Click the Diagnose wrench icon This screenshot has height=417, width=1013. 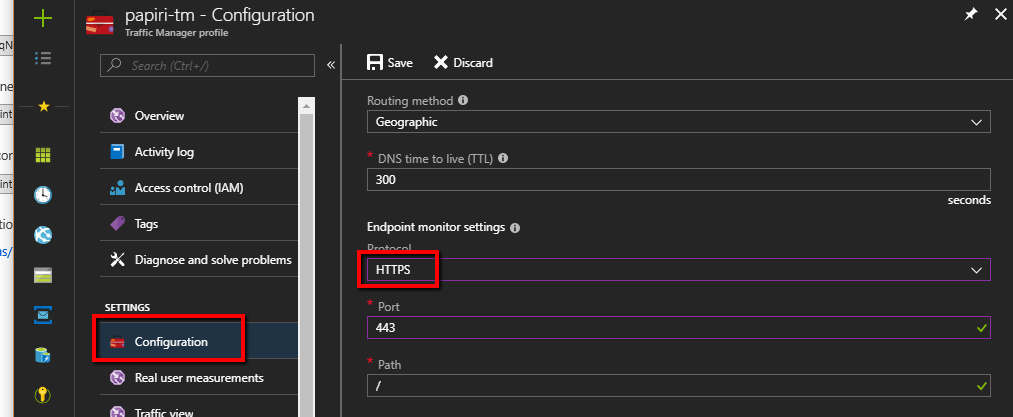click(x=117, y=260)
